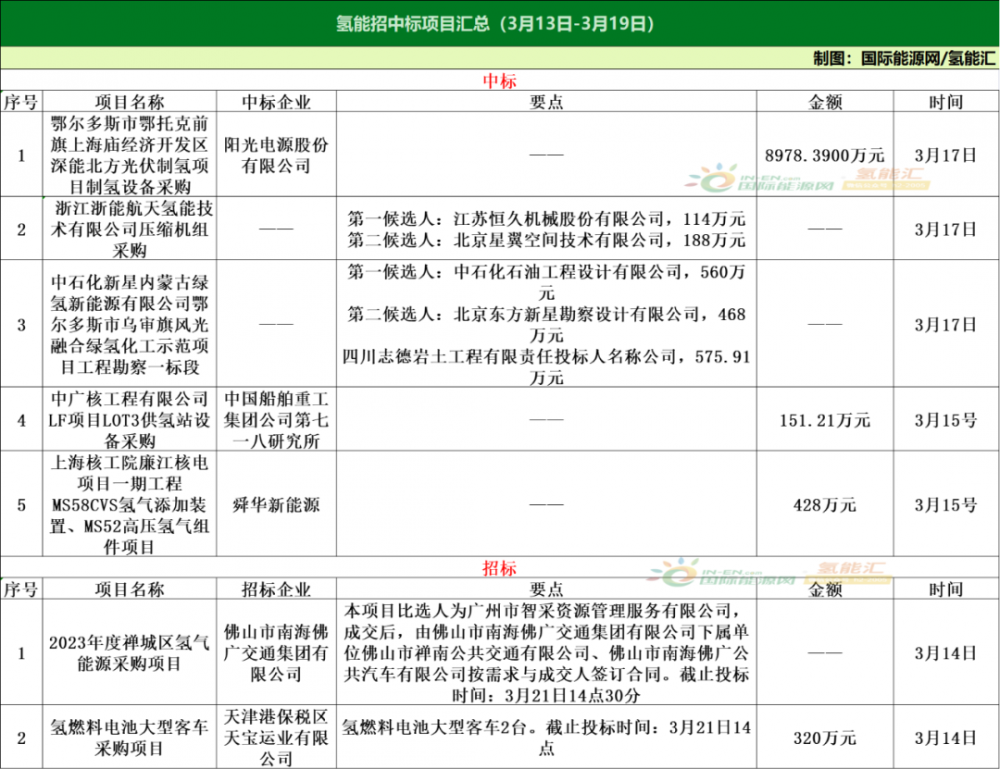The width and height of the screenshot is (1000, 769).
Task: Click the line "第二候选人：北京东方新星勘察设计有限公司，468万元"
Action: pos(547,325)
